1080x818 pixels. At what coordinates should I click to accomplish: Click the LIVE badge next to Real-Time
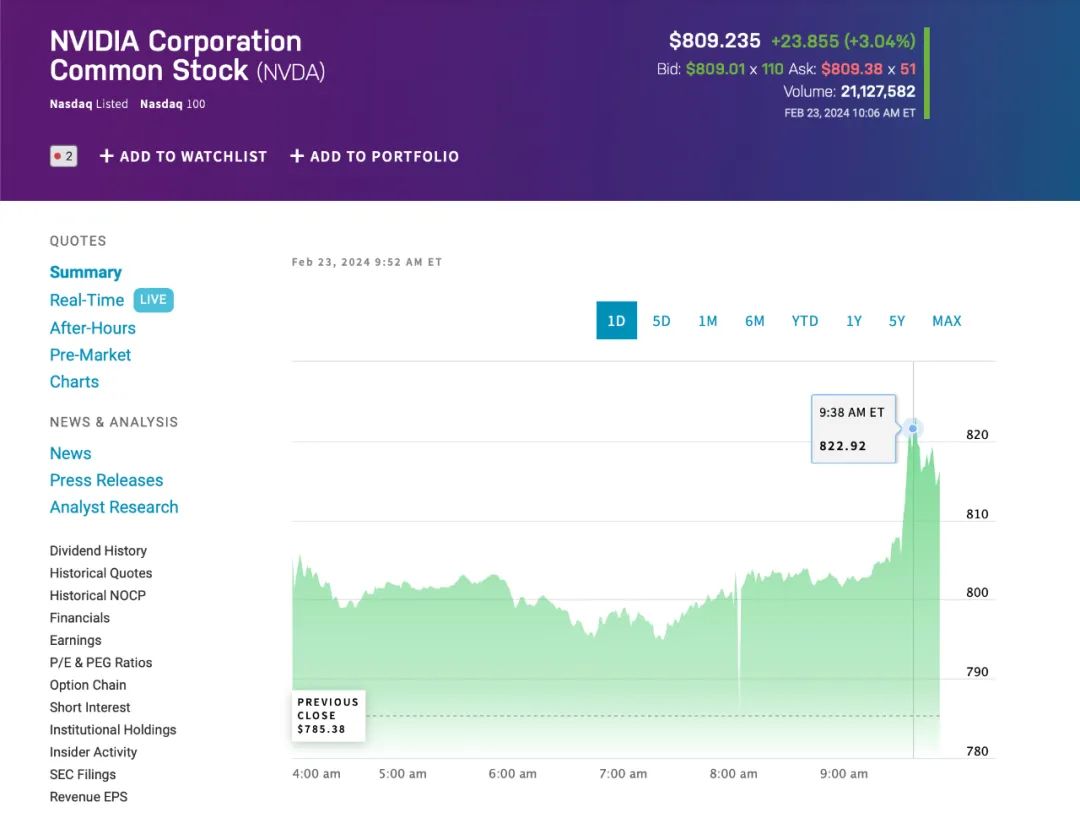click(x=153, y=300)
